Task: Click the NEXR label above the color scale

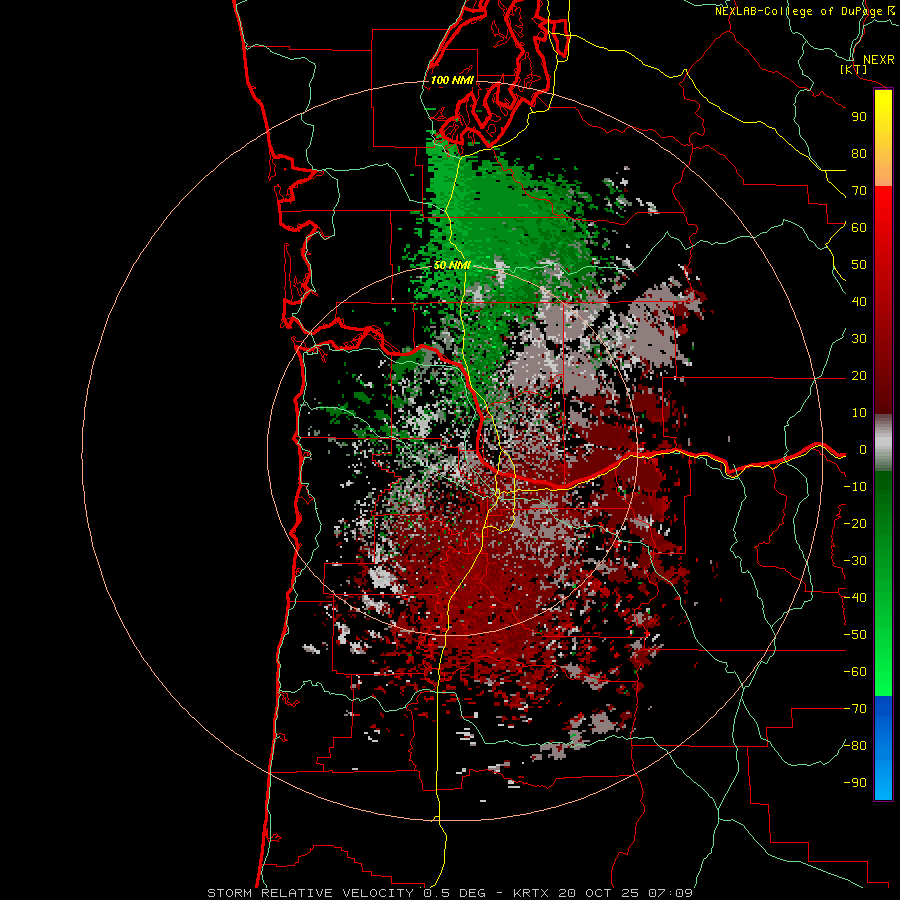Action: click(x=879, y=60)
